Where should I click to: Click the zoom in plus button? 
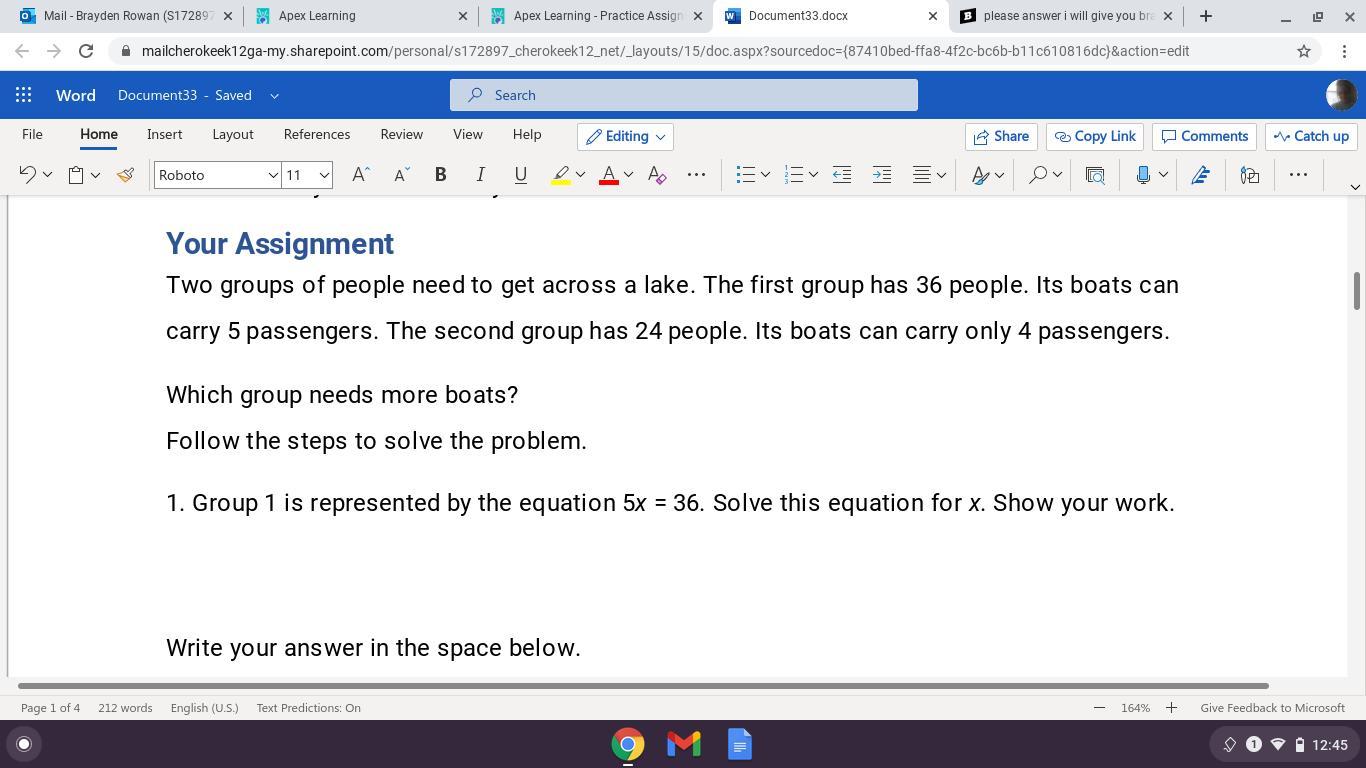(1171, 708)
